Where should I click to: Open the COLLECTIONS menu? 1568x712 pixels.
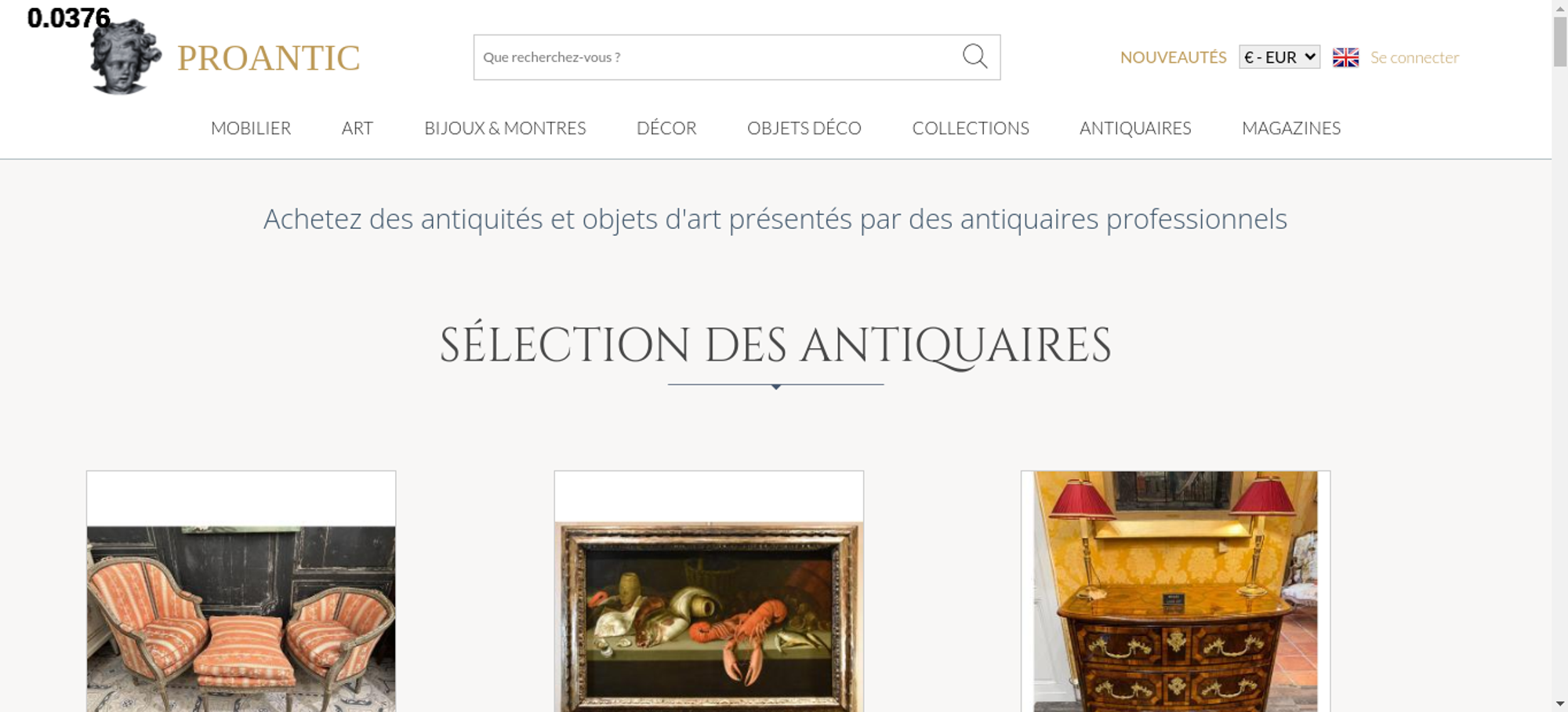(x=971, y=128)
